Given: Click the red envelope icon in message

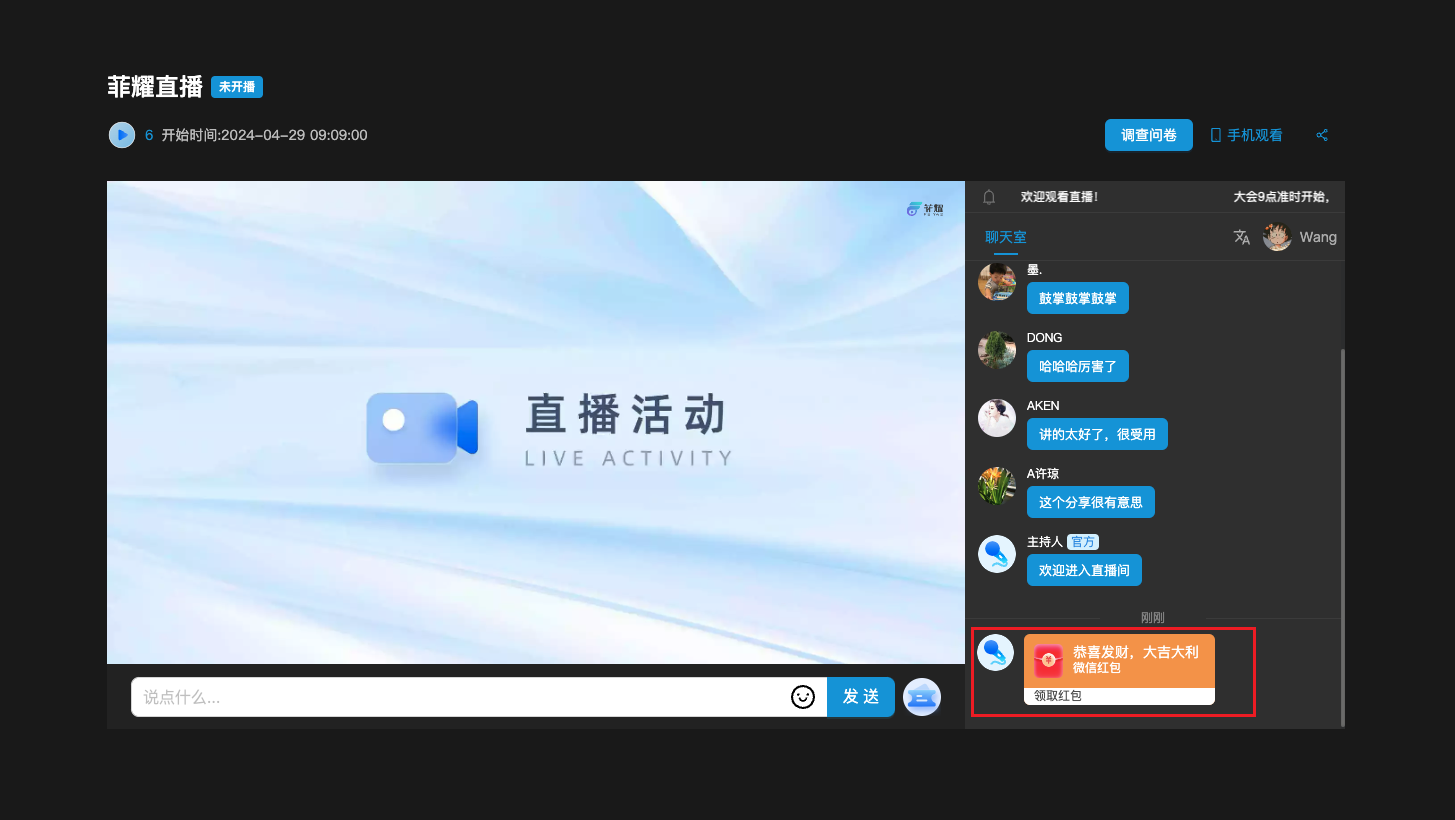Looking at the screenshot, I should tap(1049, 660).
